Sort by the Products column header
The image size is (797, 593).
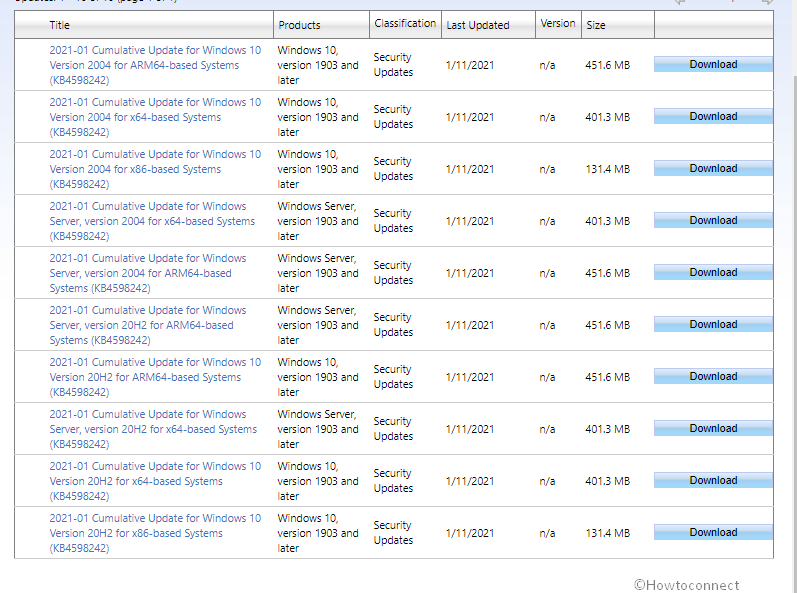pyautogui.click(x=299, y=25)
